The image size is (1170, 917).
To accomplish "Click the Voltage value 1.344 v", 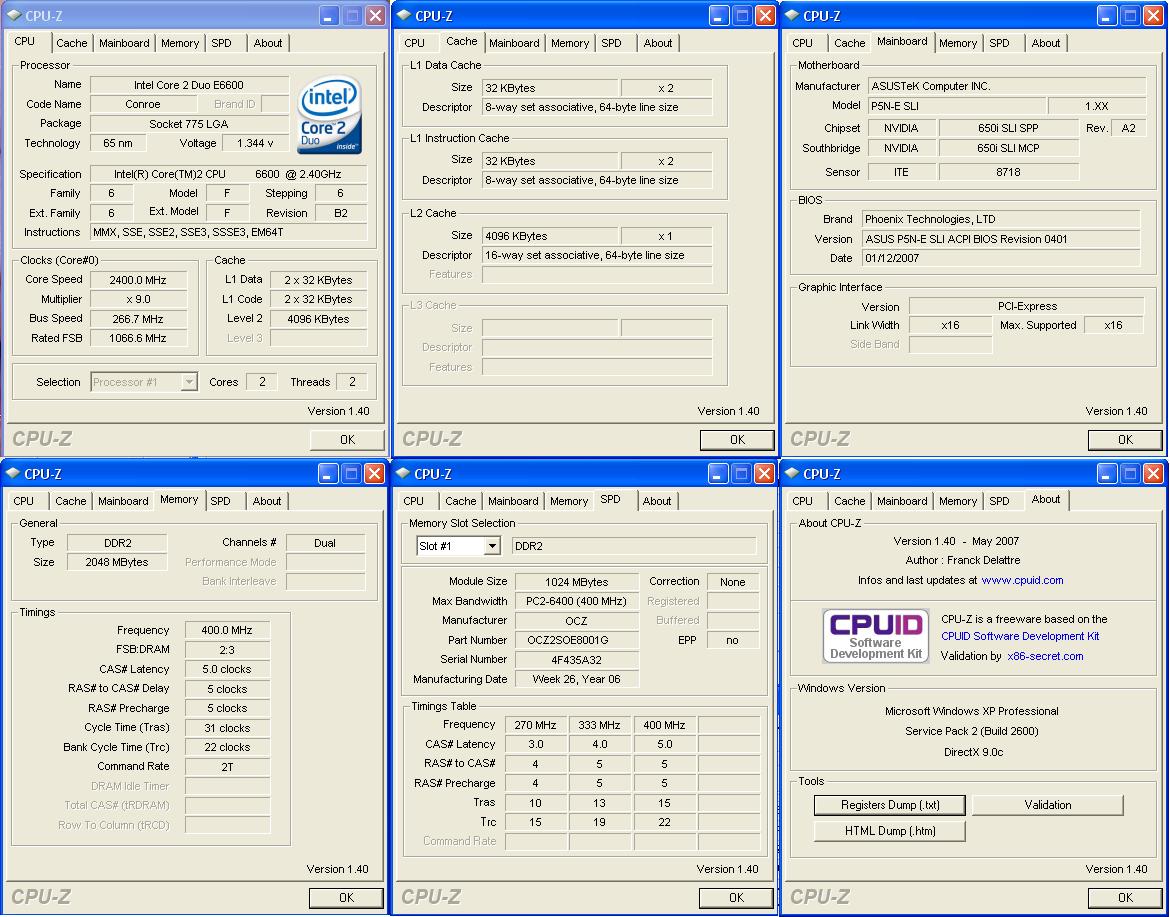I will point(255,143).
